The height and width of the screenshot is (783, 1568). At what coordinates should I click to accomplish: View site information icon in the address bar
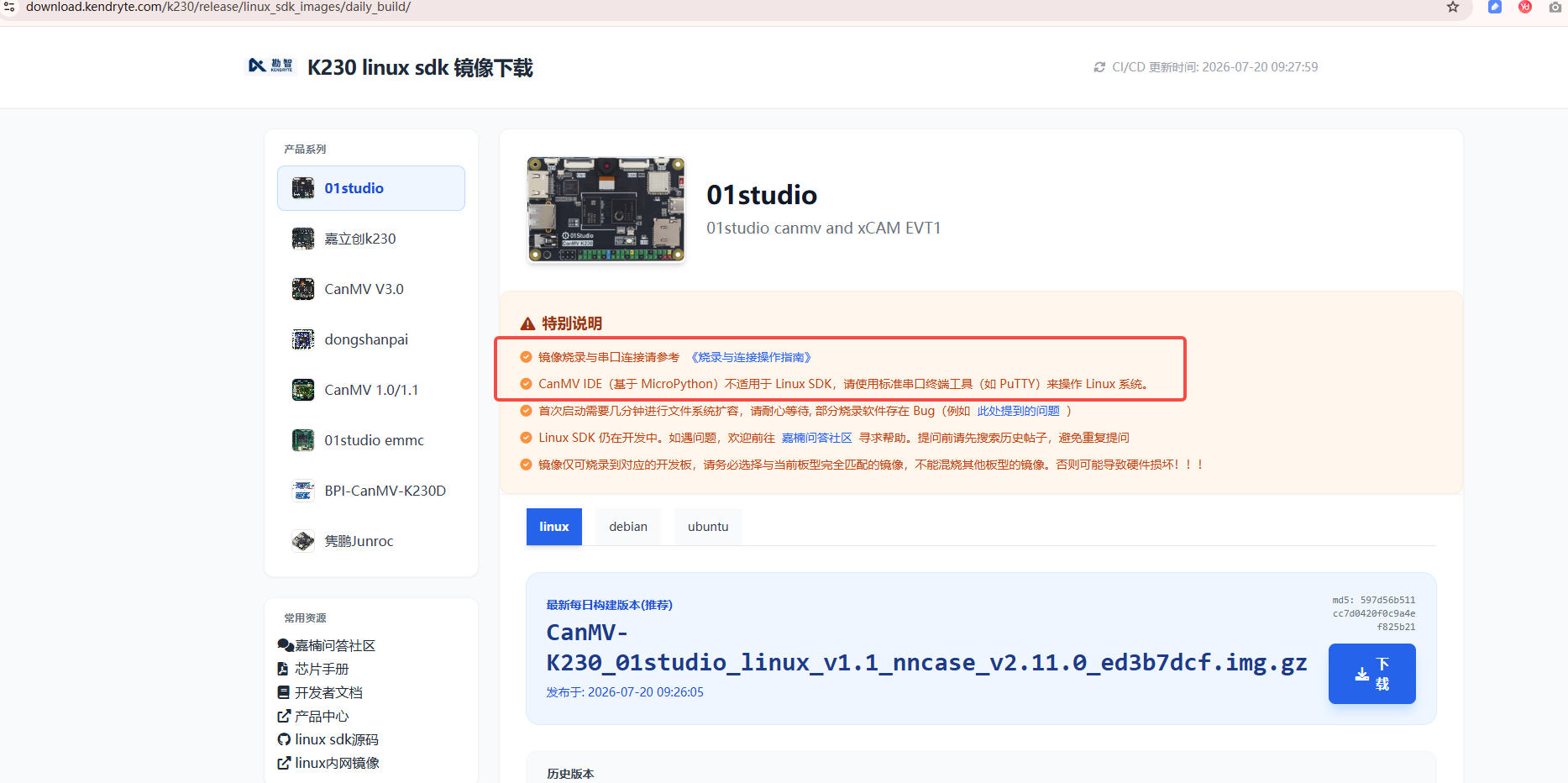(9, 7)
